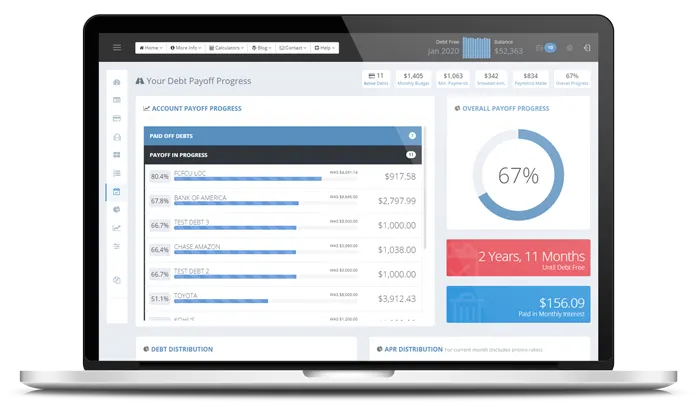The image size is (700, 415).
Task: Open the Blog dropdown menu
Action: click(262, 48)
